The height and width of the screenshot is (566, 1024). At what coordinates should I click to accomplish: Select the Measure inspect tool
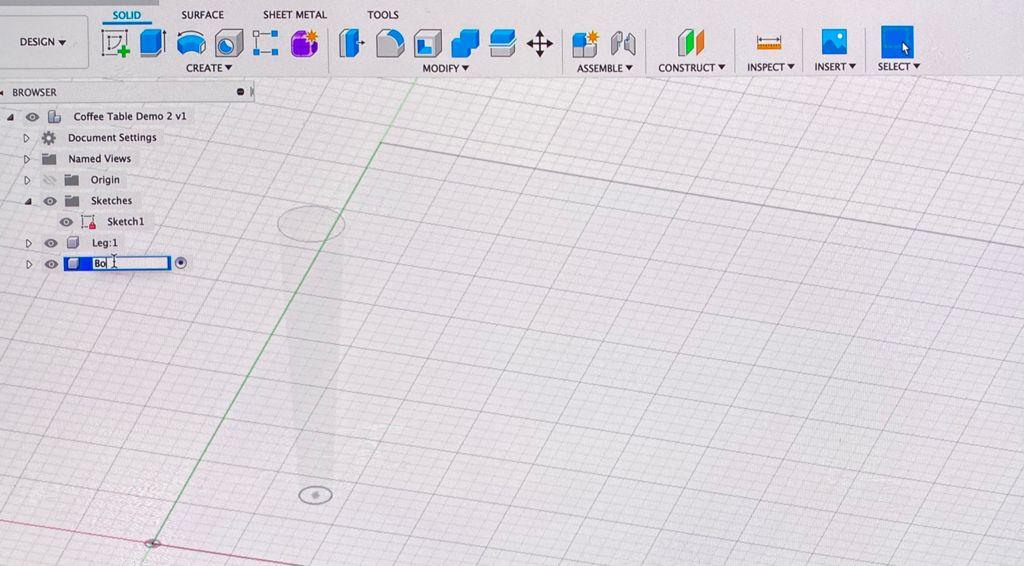click(769, 43)
